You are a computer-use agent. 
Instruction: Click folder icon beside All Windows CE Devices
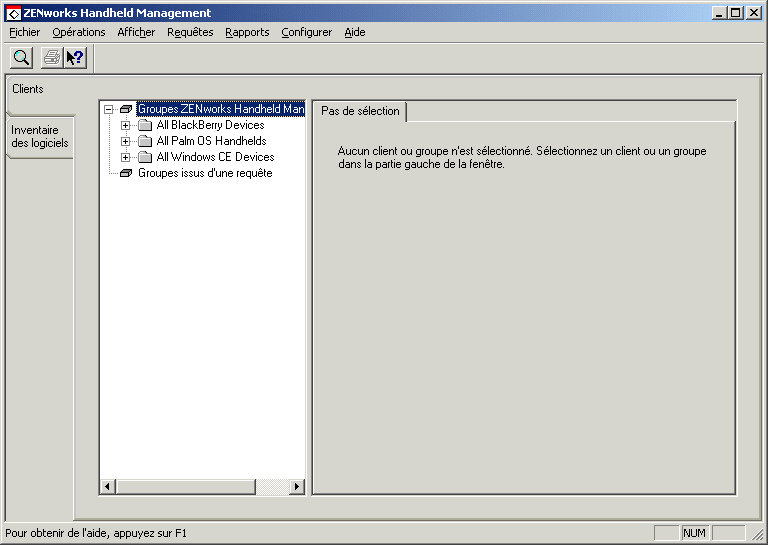tap(145, 157)
